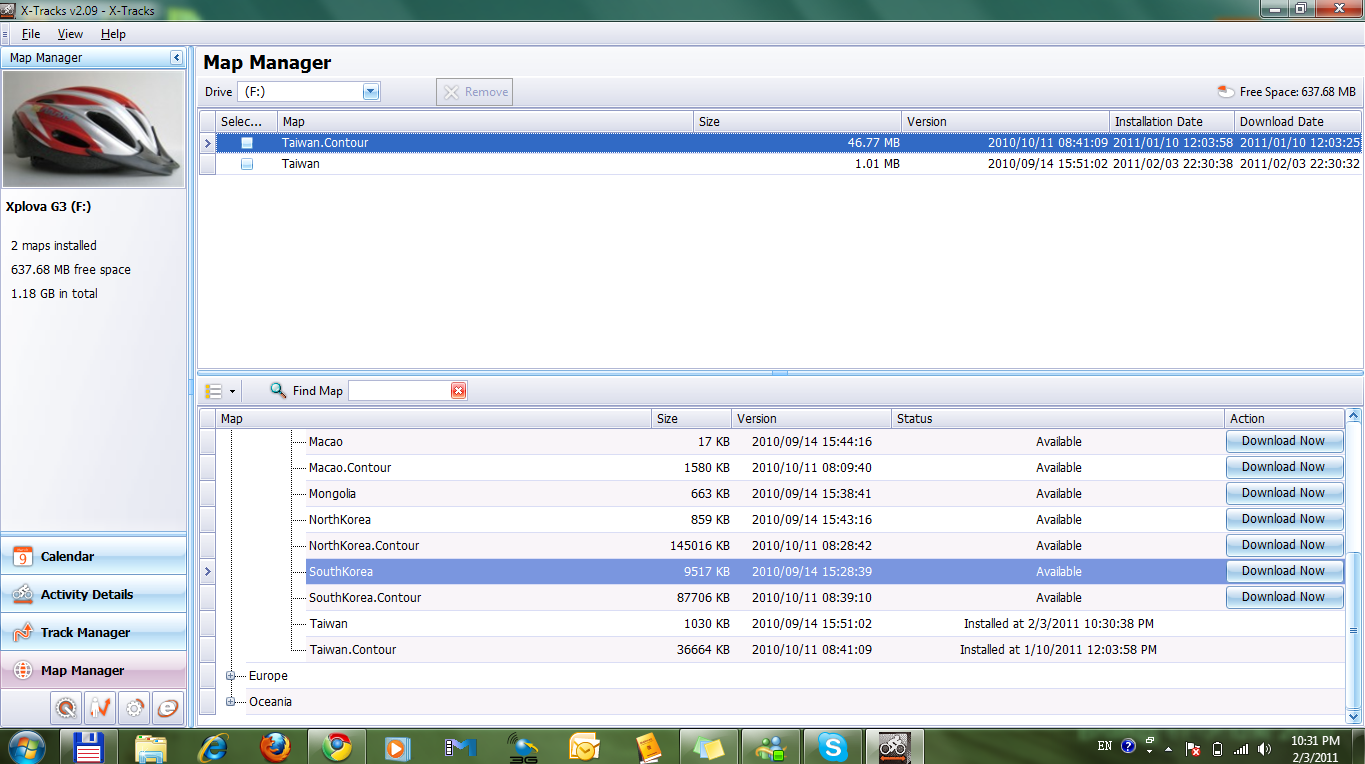Click the Find Map magnifier icon
Image resolution: width=1365 pixels, height=764 pixels.
pyautogui.click(x=278, y=390)
